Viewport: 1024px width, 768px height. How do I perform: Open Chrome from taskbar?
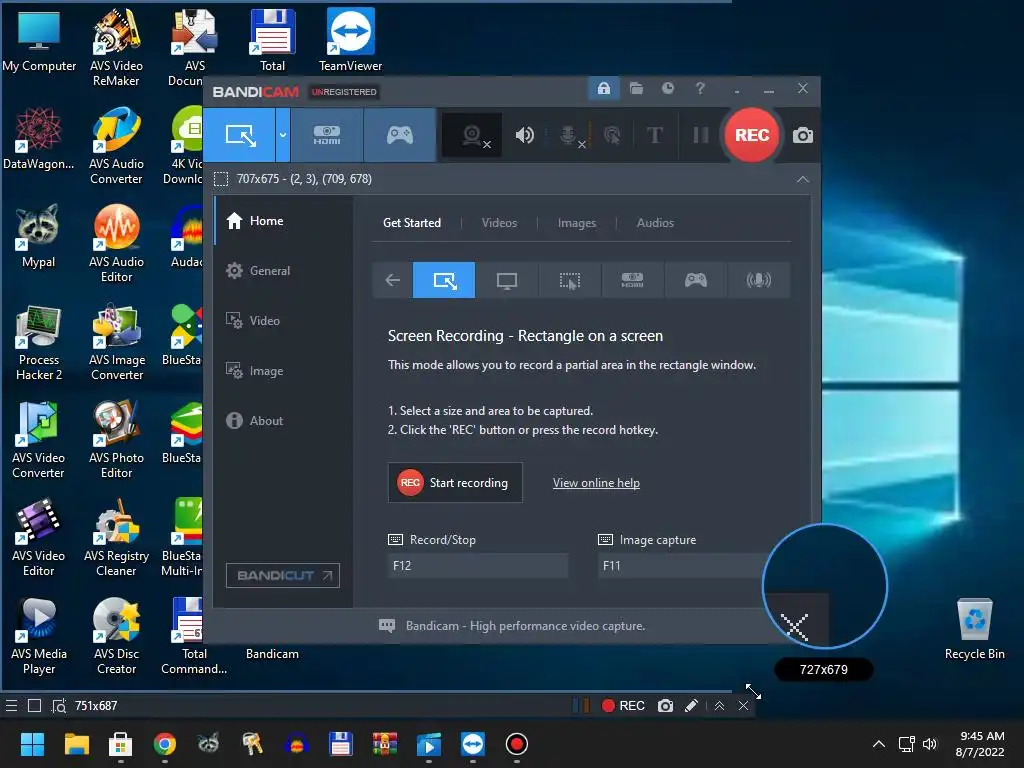point(165,744)
